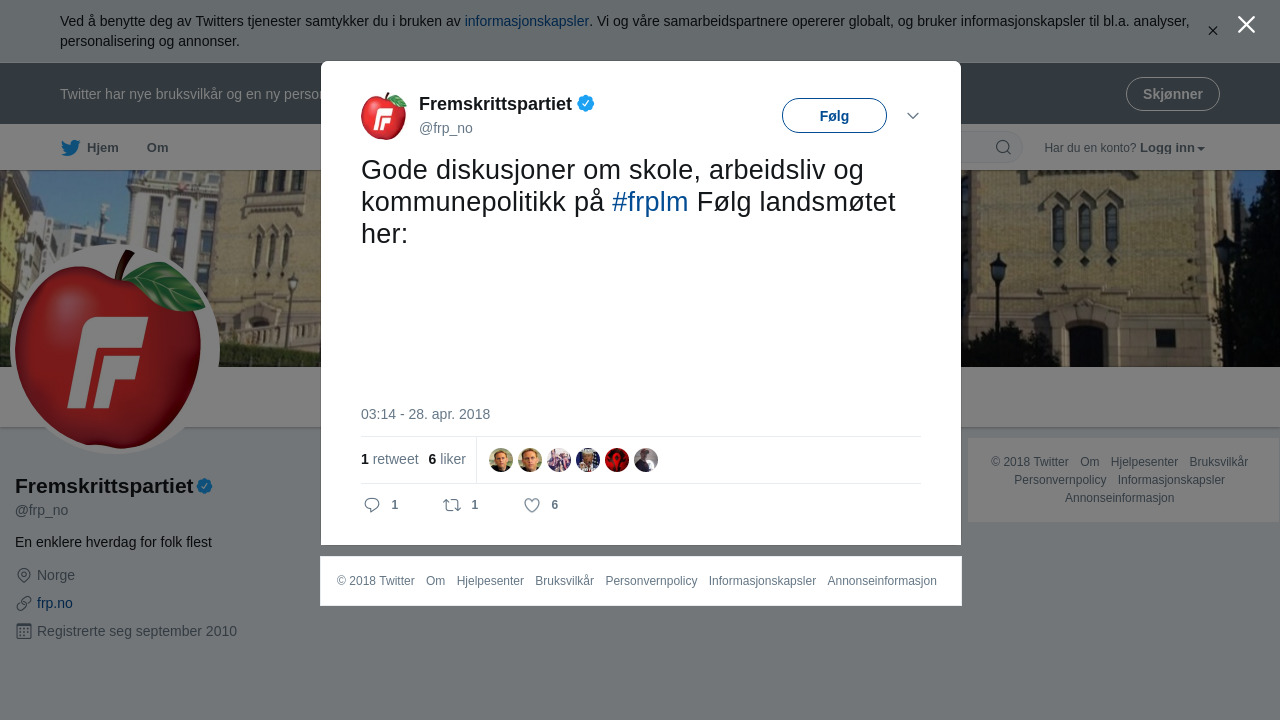Dismiss the cookie notice small X

[x=1213, y=31]
